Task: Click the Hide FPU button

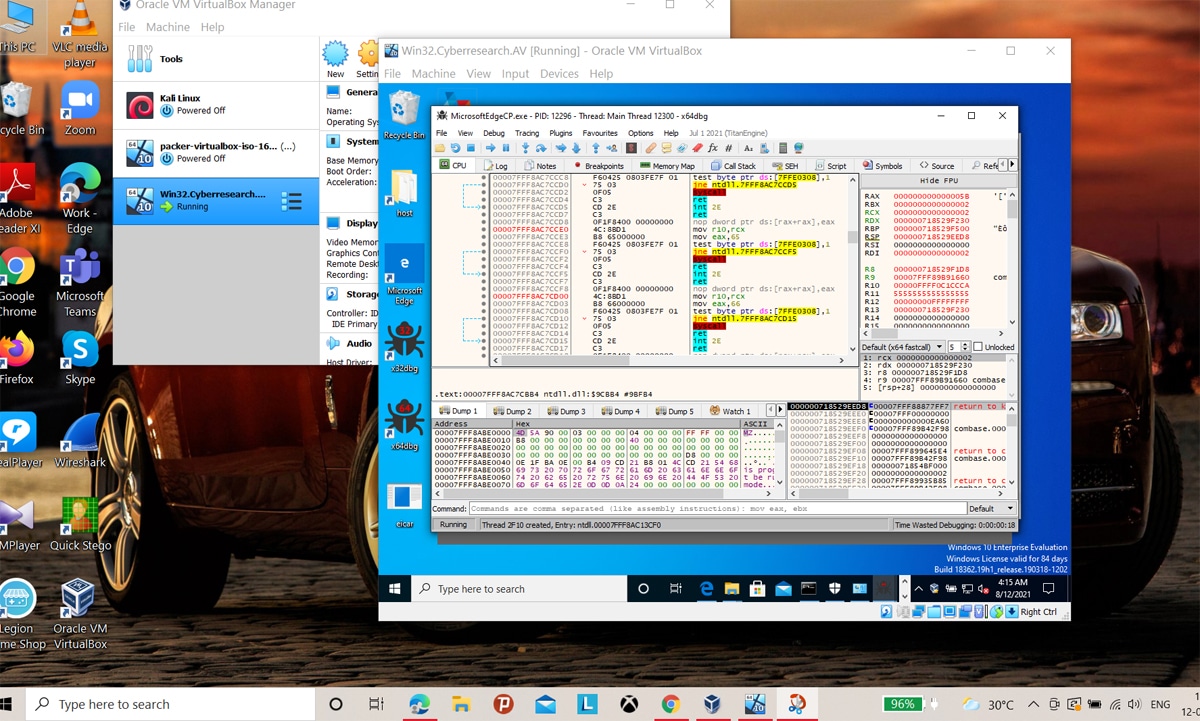Action: click(937, 180)
